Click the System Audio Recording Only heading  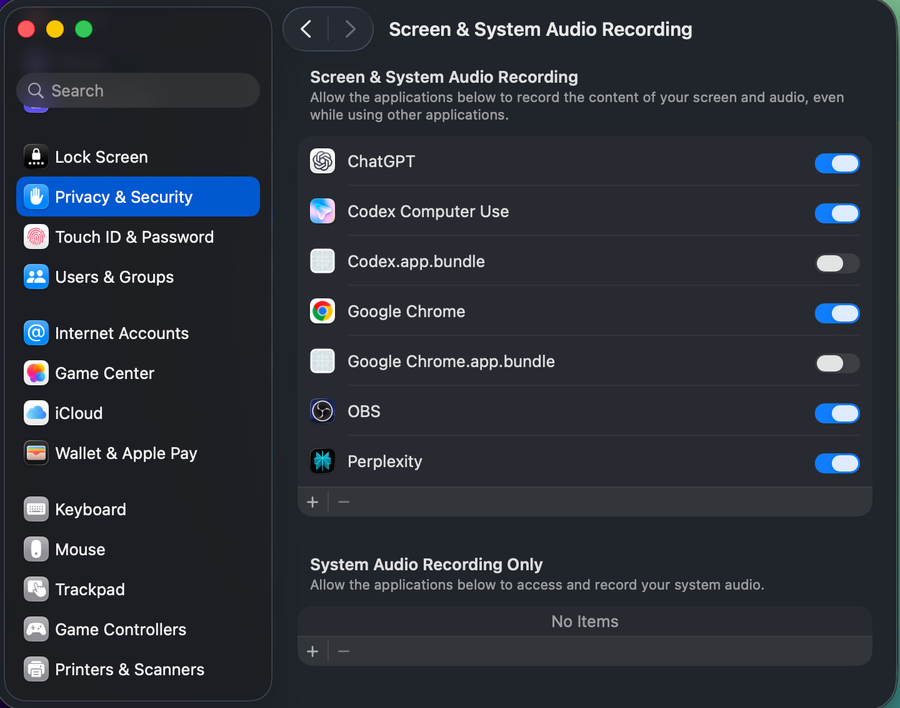pyautogui.click(x=426, y=564)
